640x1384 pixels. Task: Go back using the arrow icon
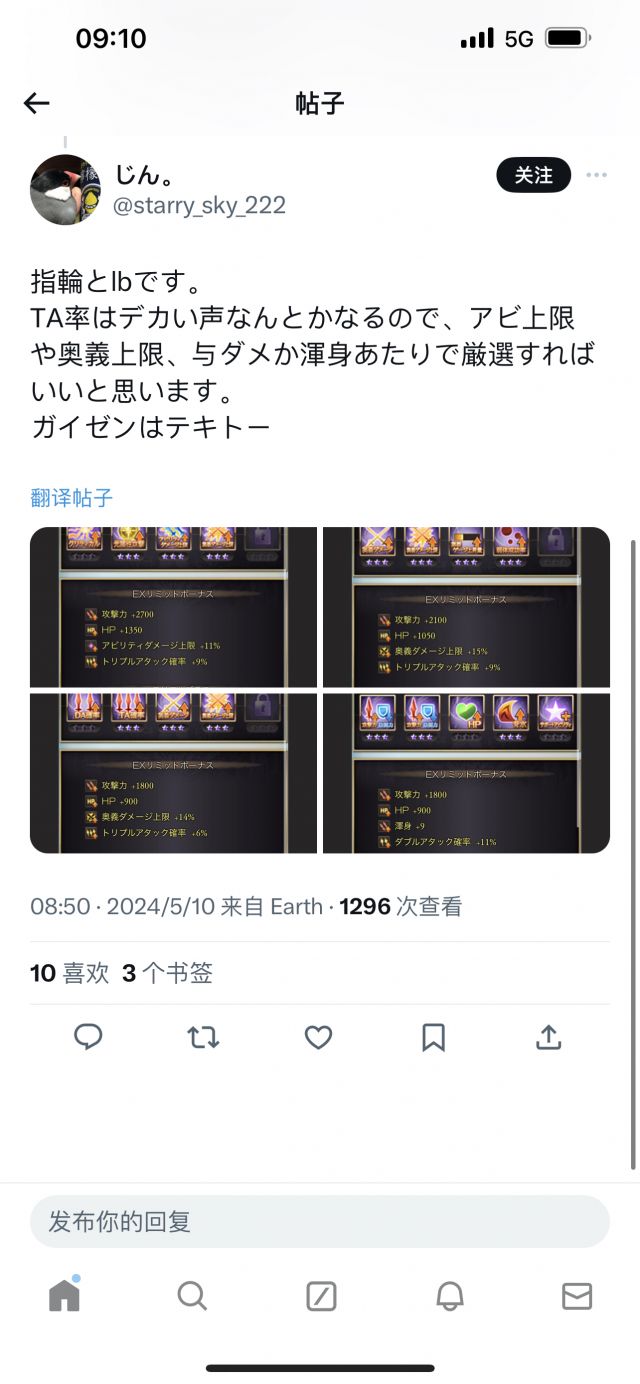[37, 103]
